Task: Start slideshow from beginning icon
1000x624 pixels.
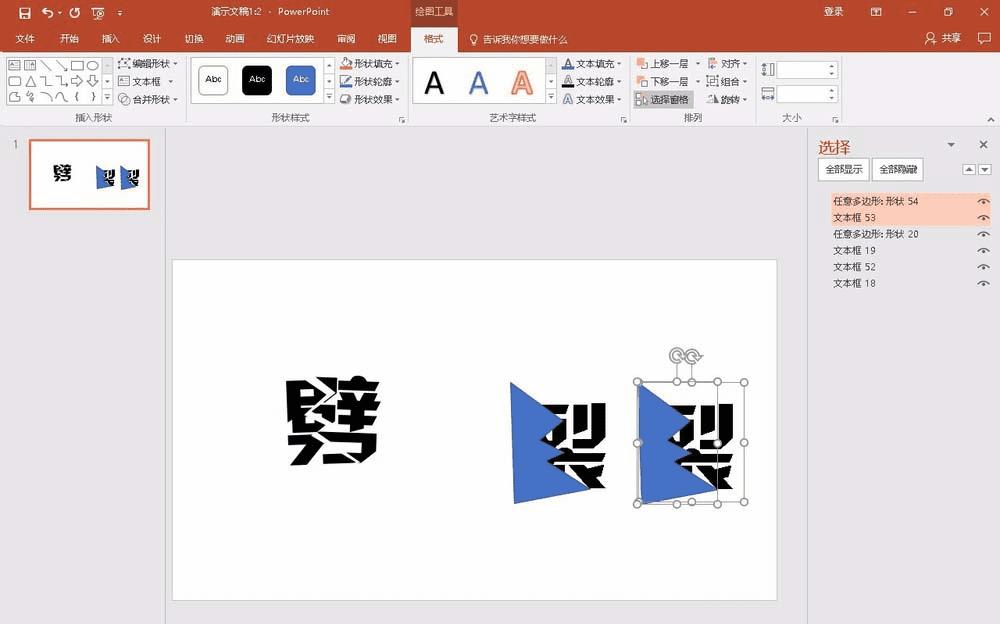Action: 98,13
